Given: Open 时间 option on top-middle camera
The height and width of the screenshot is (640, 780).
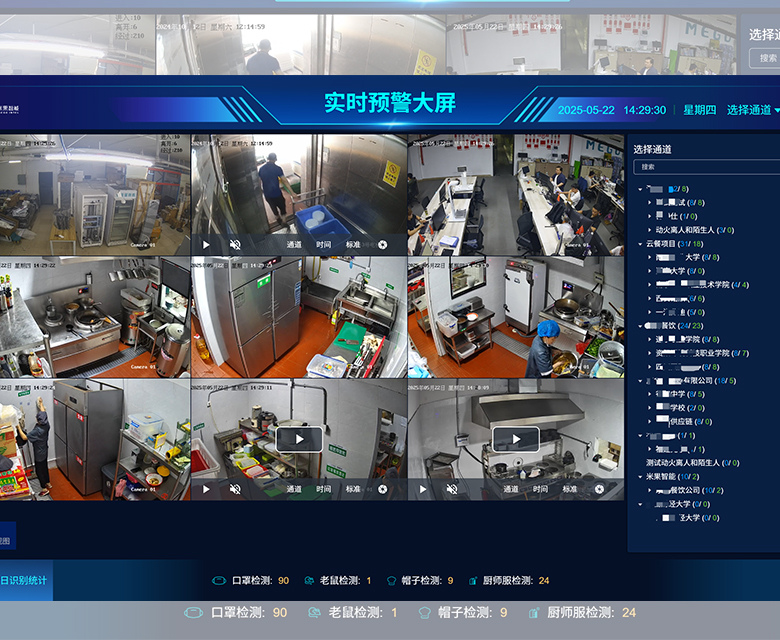Looking at the screenshot, I should click(323, 244).
